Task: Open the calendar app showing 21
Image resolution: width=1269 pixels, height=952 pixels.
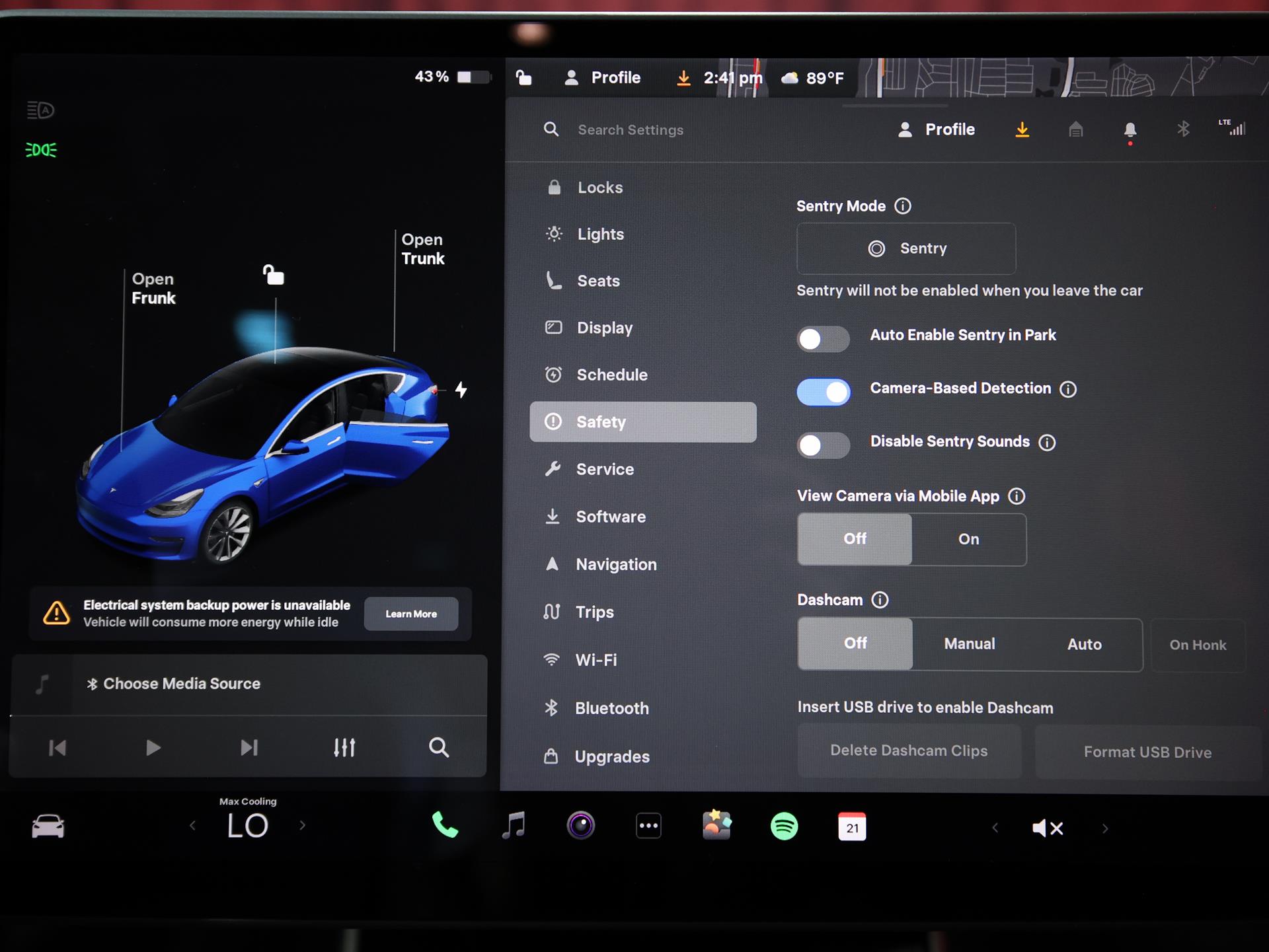Action: (852, 826)
